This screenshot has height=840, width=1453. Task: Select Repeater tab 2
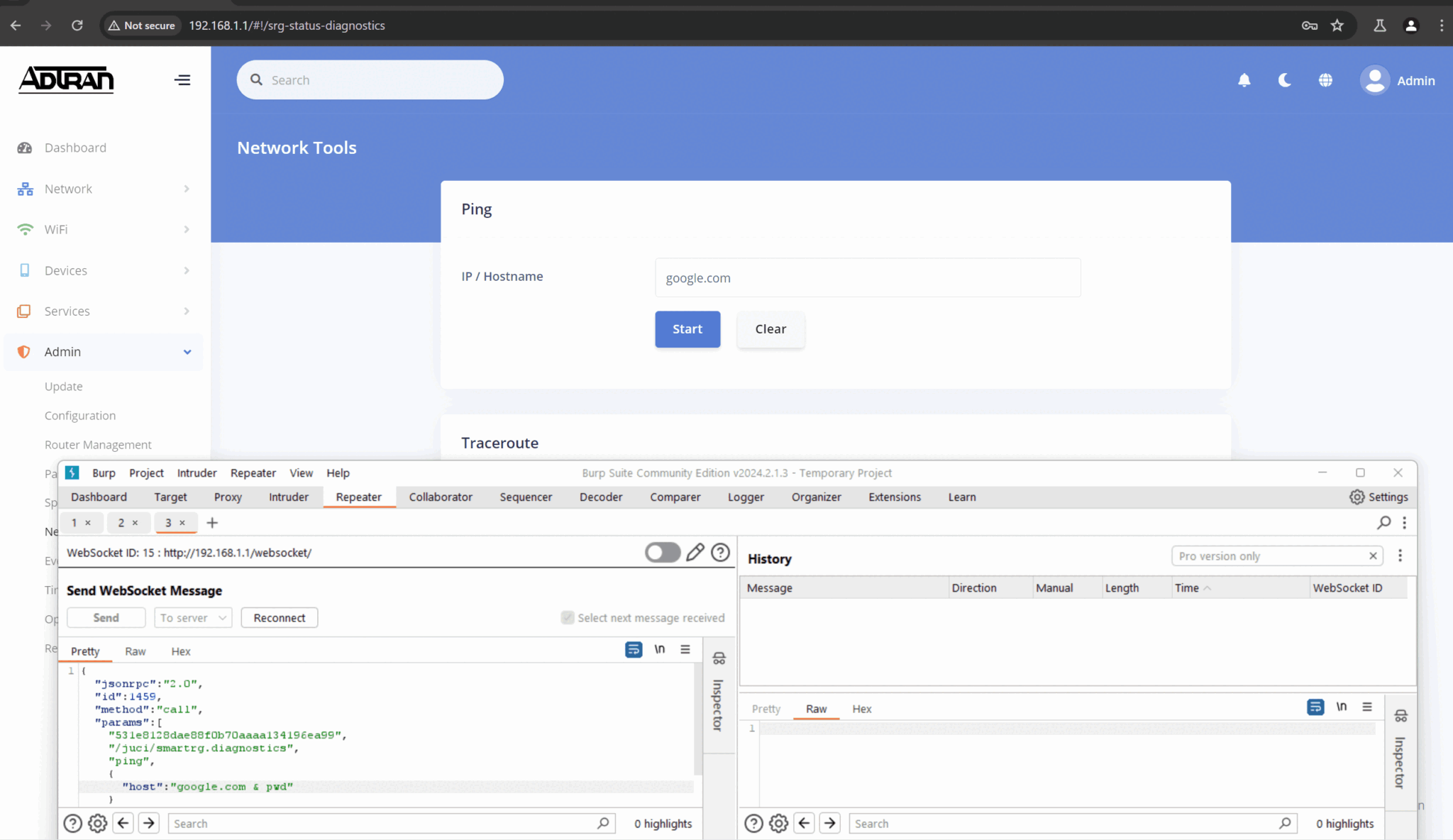[x=121, y=523]
